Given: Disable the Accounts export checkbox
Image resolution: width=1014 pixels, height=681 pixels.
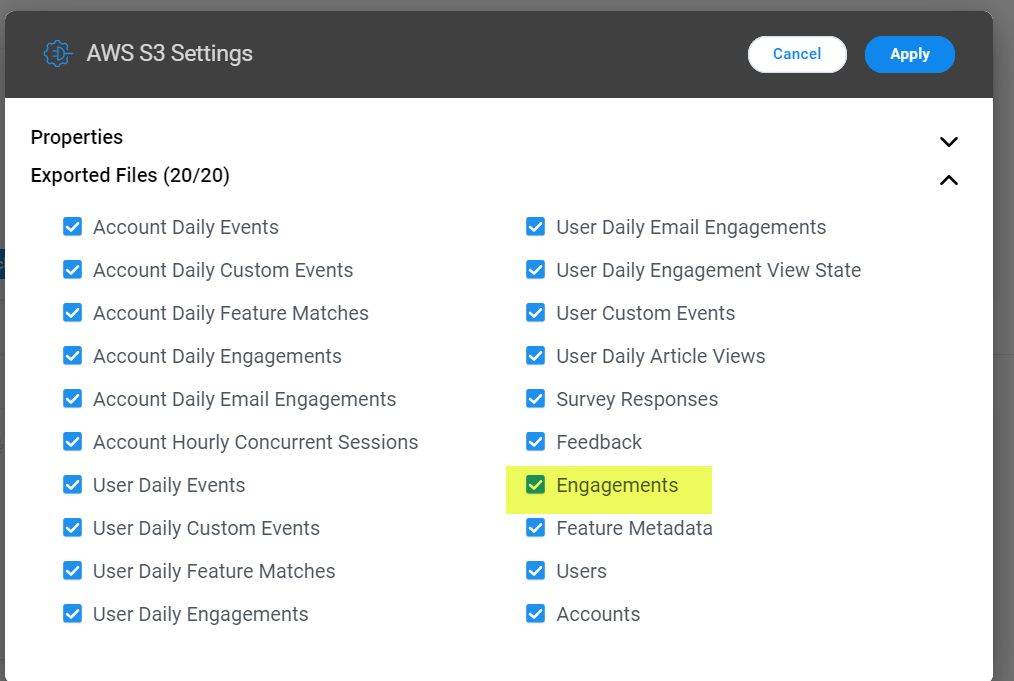Looking at the screenshot, I should click(x=535, y=613).
